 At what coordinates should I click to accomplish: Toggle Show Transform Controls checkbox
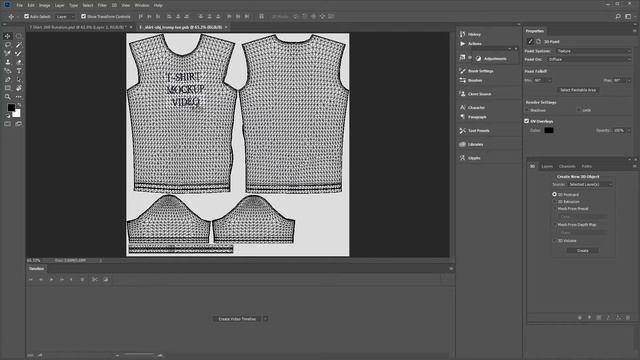click(83, 16)
